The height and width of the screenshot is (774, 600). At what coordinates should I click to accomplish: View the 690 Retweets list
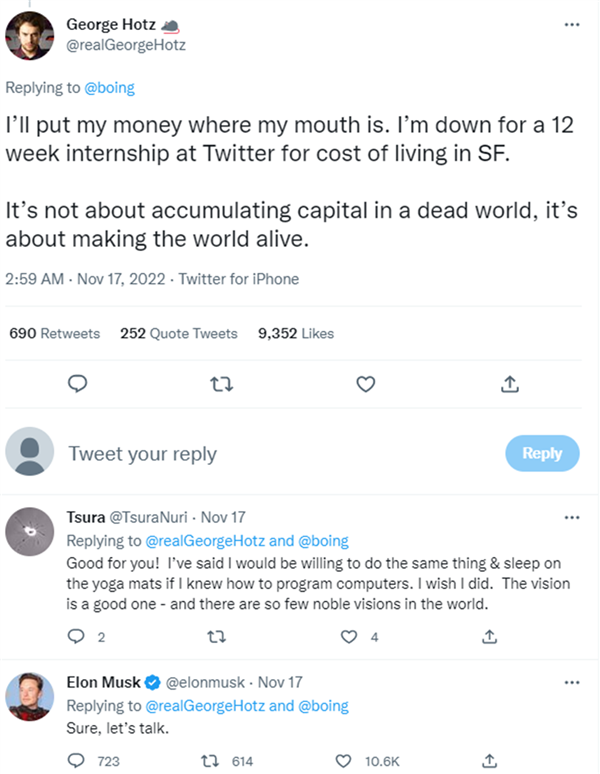tap(54, 333)
